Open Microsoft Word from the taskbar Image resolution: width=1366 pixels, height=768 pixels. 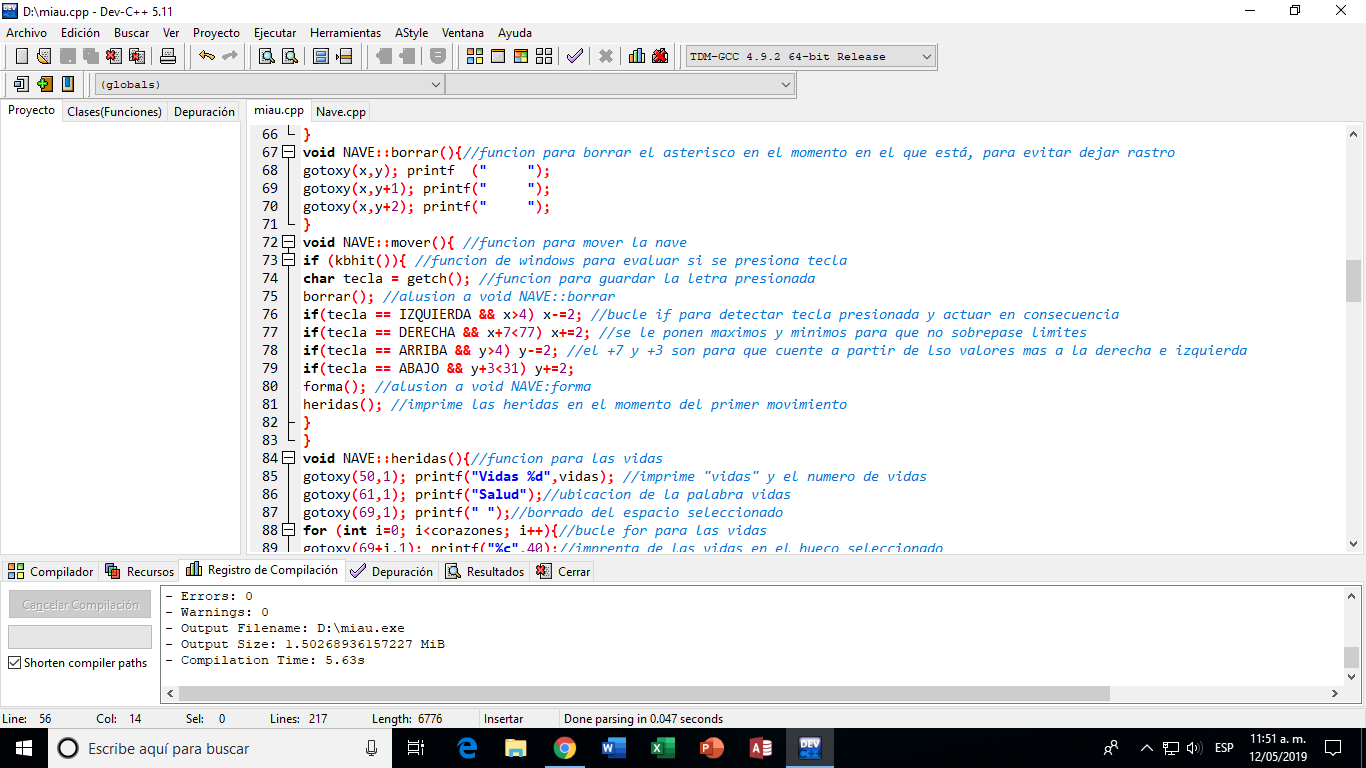pos(613,748)
